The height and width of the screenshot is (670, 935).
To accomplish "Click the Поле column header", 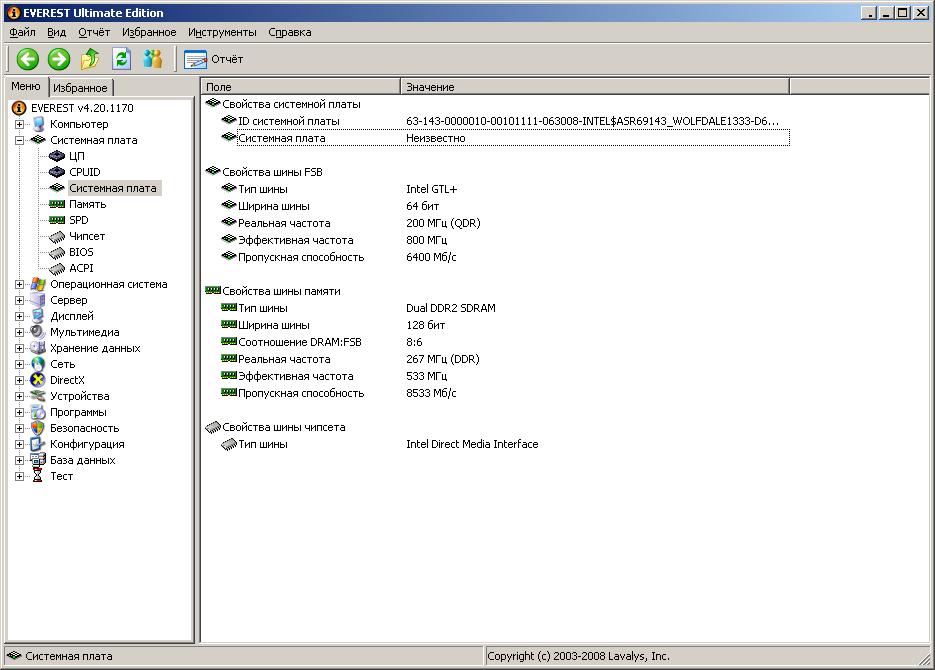I will click(x=300, y=88).
